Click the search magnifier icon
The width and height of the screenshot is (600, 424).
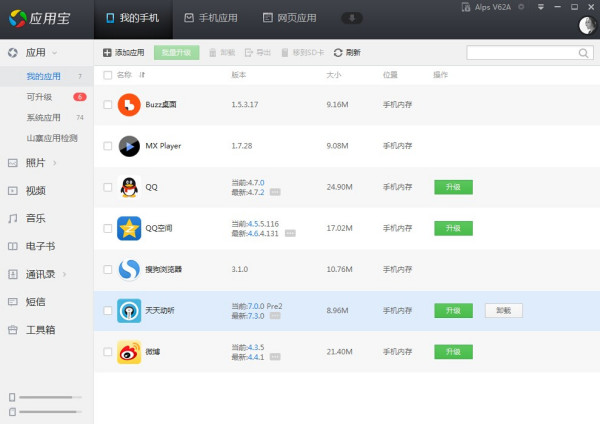(x=583, y=53)
